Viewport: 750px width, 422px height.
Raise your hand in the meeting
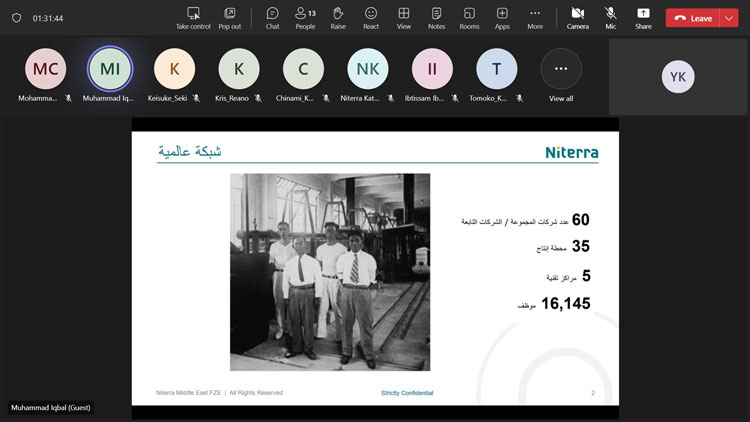338,17
